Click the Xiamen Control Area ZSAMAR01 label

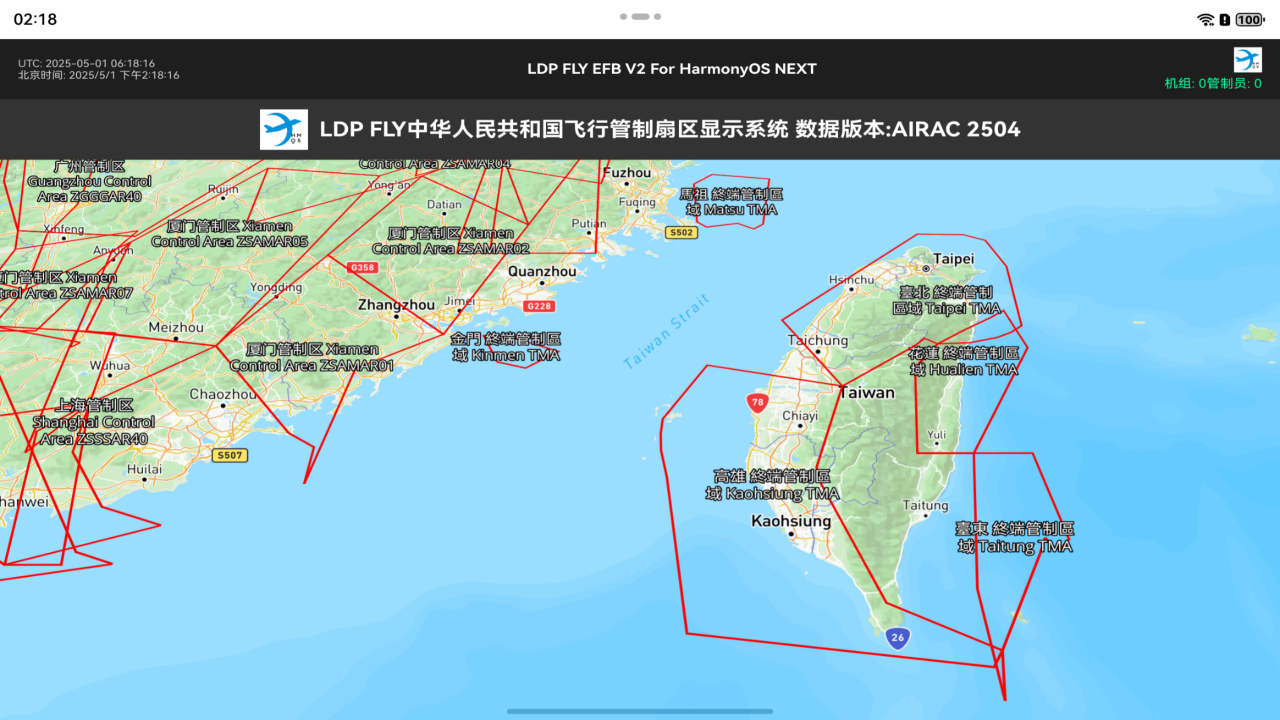point(312,357)
